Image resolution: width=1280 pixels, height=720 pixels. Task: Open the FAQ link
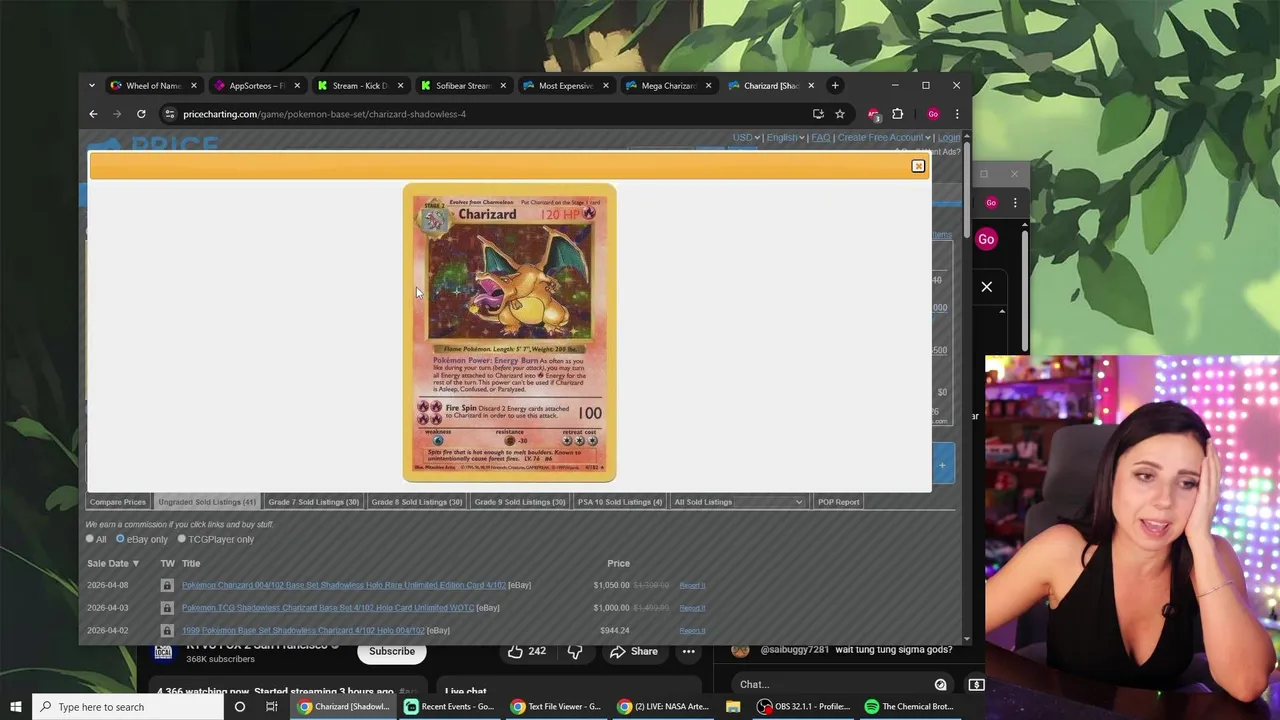(x=821, y=137)
